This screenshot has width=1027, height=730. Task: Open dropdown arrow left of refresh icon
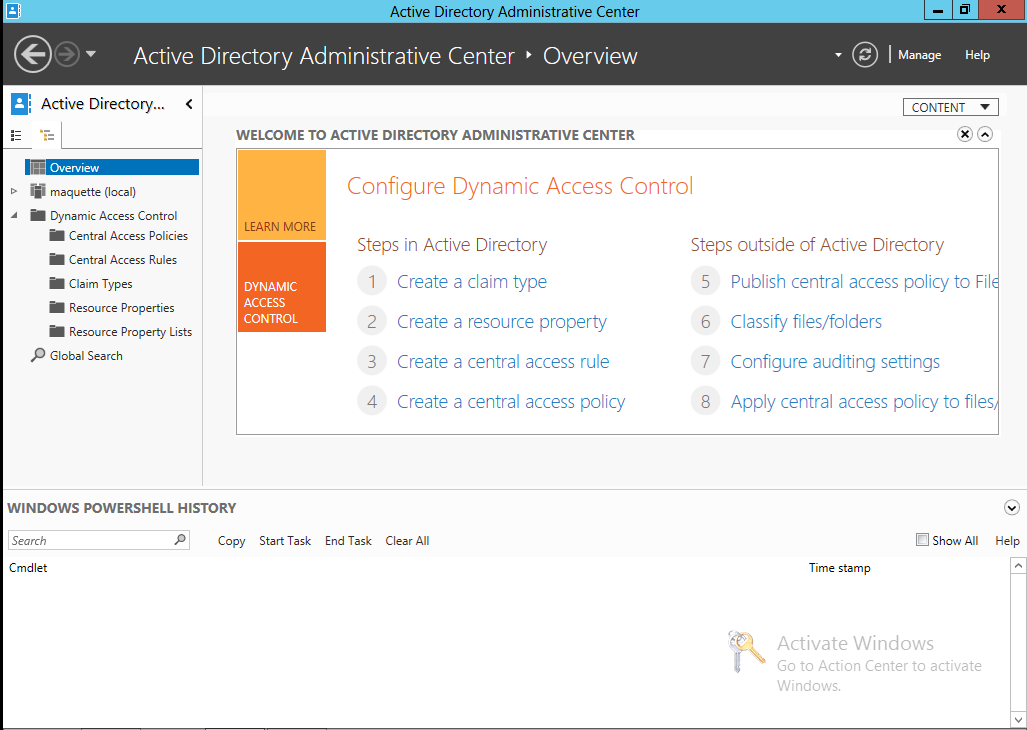[838, 55]
